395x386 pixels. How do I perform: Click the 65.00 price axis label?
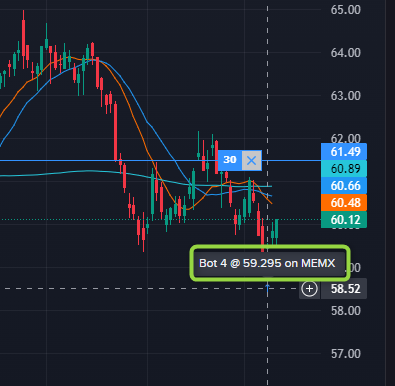tap(345, 10)
